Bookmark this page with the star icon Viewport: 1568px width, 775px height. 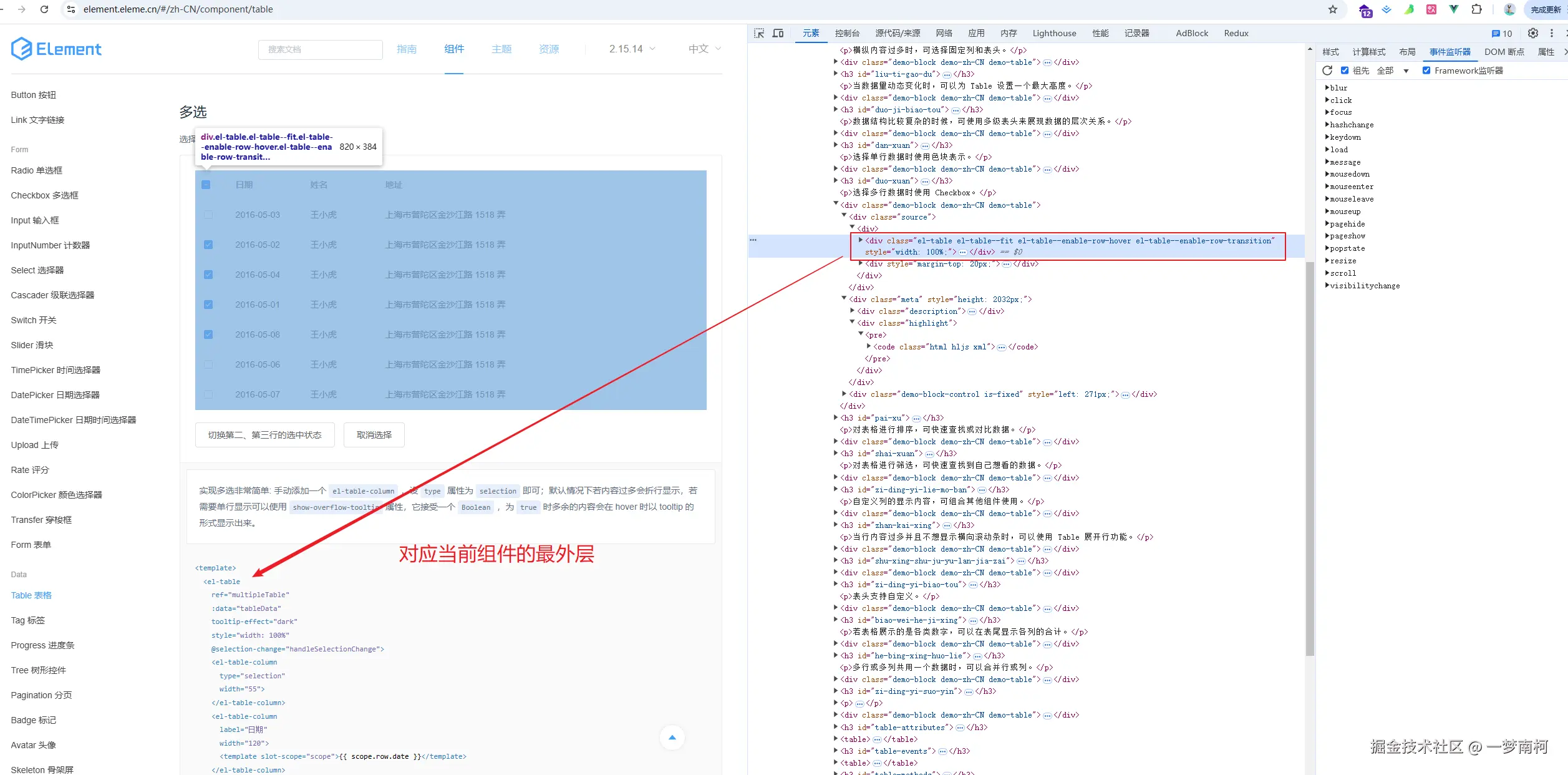(x=1333, y=9)
